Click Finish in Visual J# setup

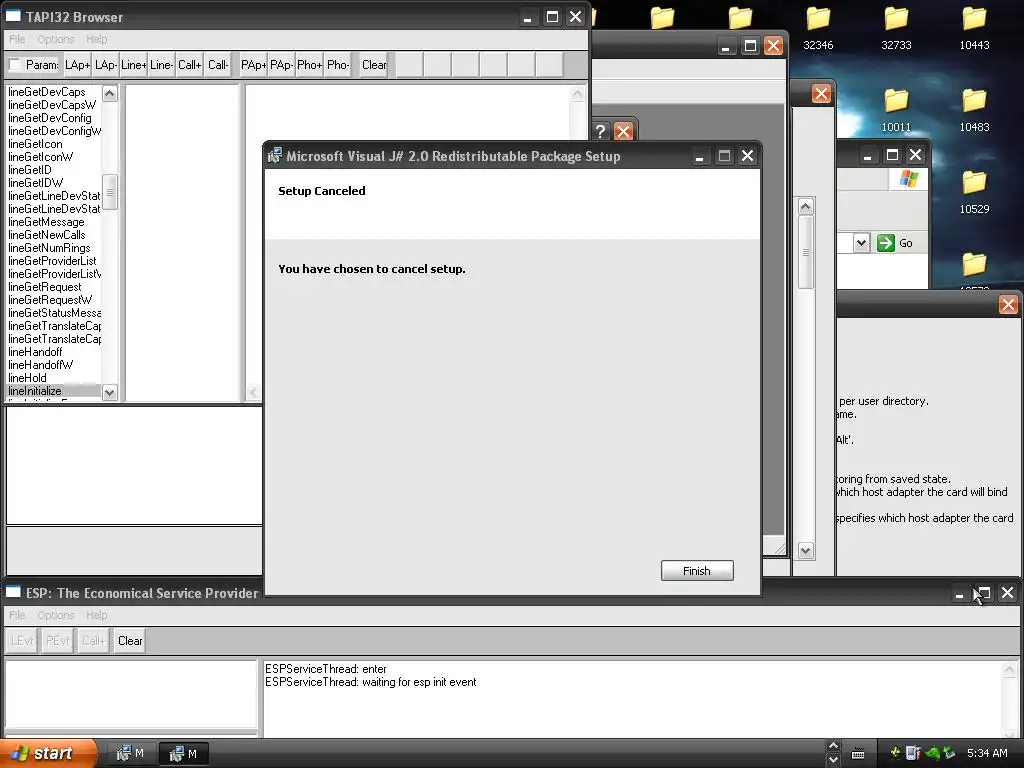tap(697, 571)
